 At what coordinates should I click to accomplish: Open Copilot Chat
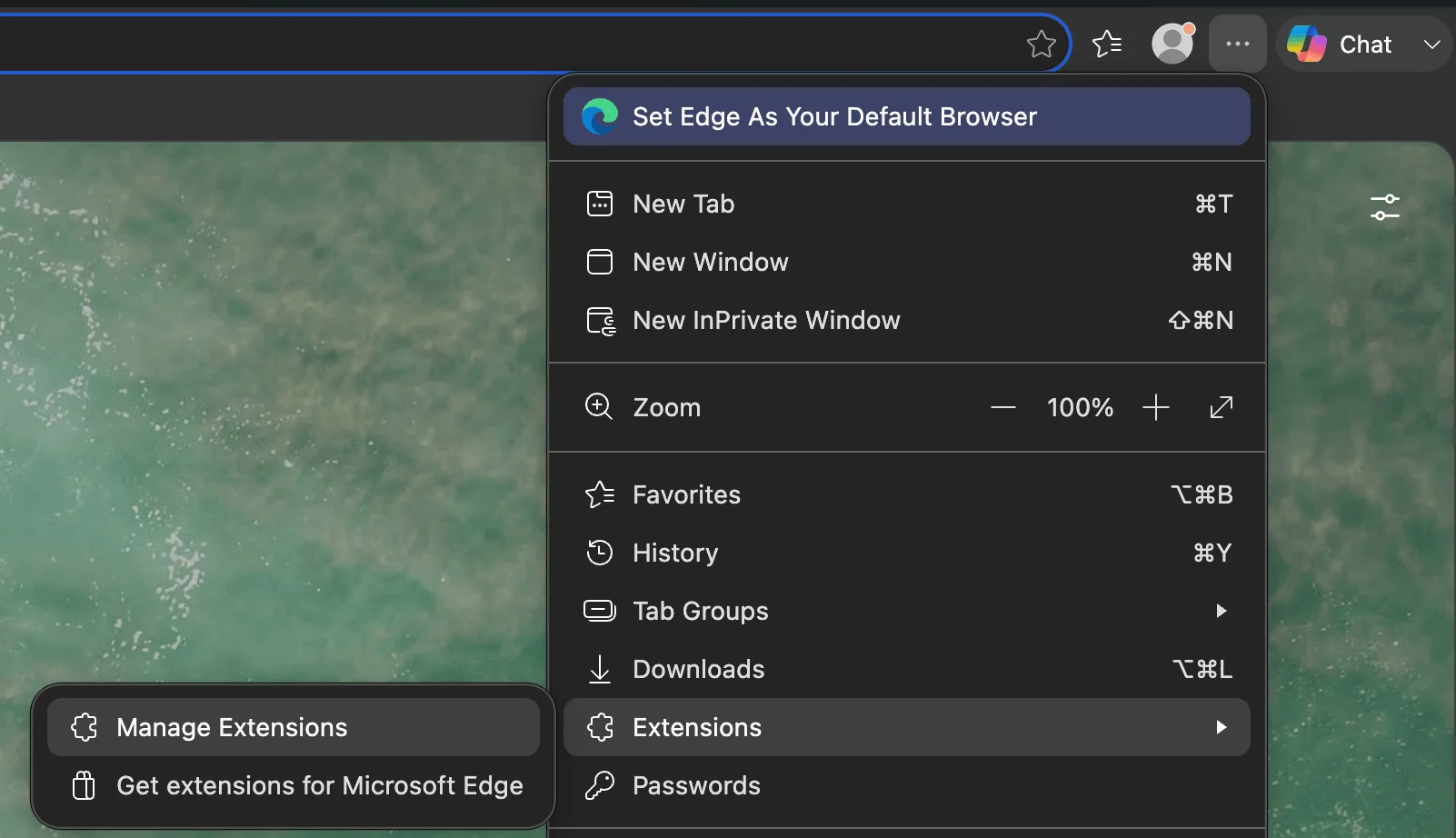pyautogui.click(x=1340, y=44)
